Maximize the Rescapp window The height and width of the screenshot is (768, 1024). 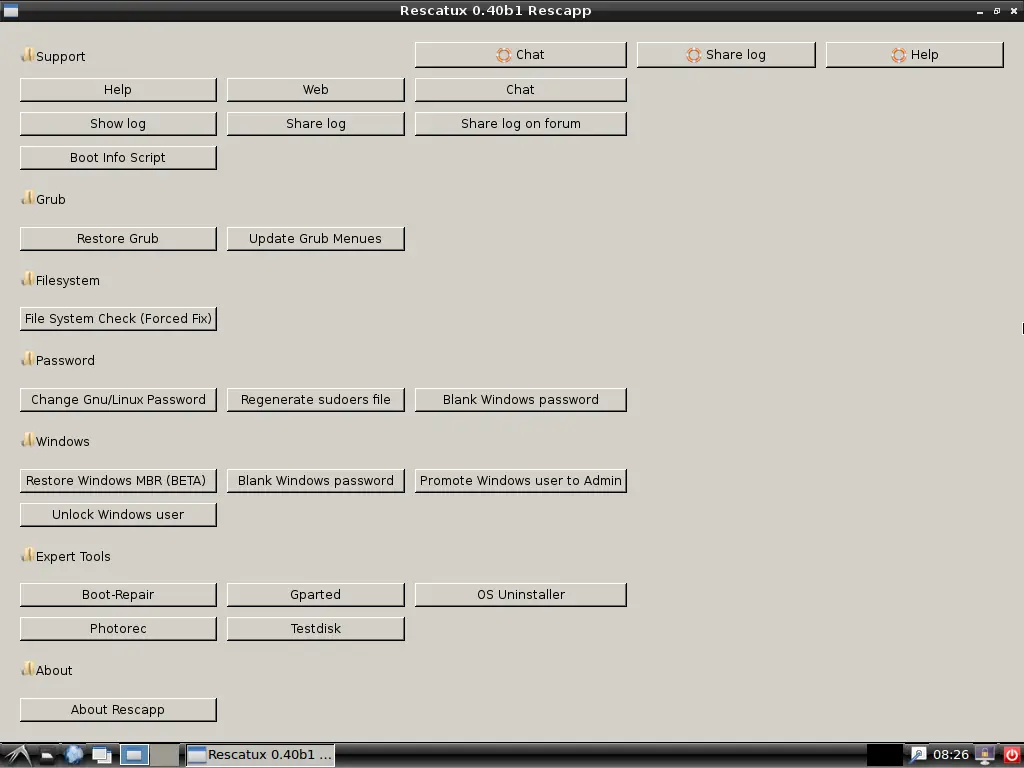pyautogui.click(x=997, y=11)
